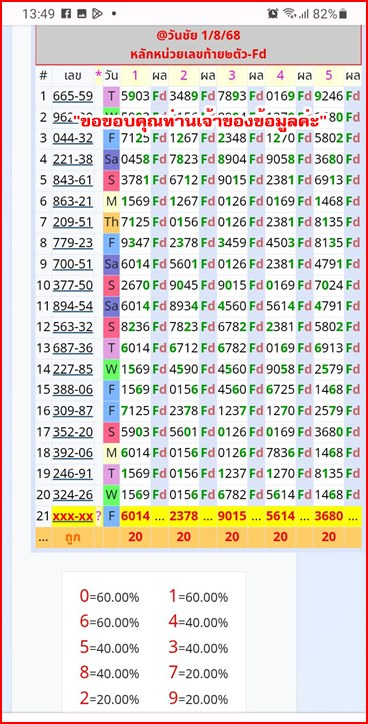Image resolution: width=368 pixels, height=724 pixels.
Task: Click the @วันชัย 1/8/68 table title
Action: click(199, 36)
